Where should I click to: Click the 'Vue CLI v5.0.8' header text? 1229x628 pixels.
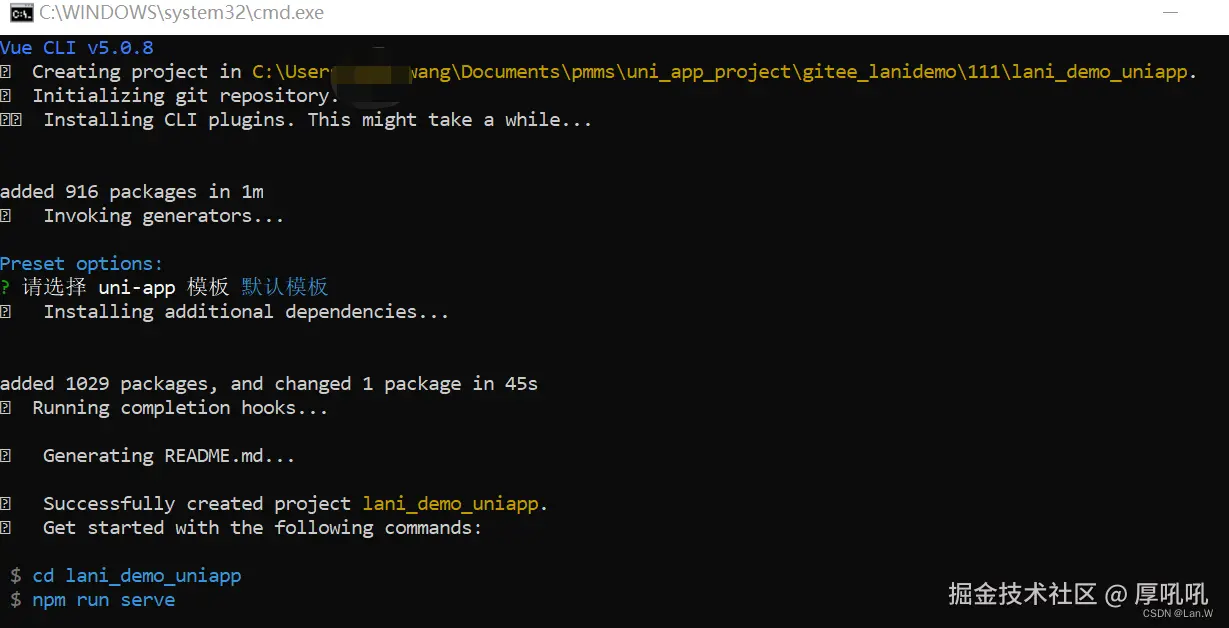point(77,47)
